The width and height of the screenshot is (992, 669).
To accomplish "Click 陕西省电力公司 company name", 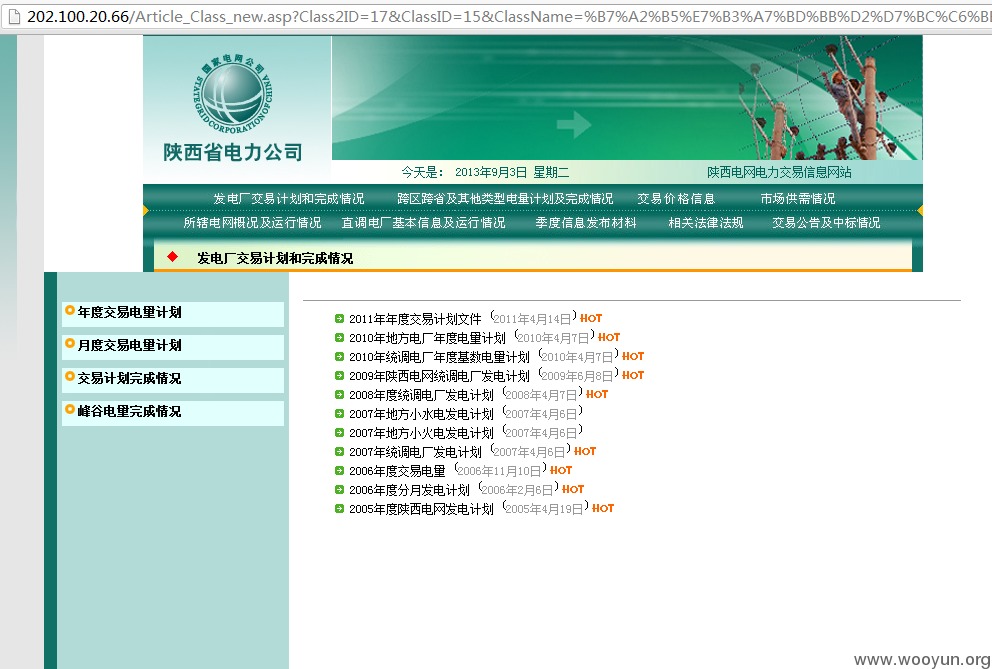I will [x=233, y=152].
